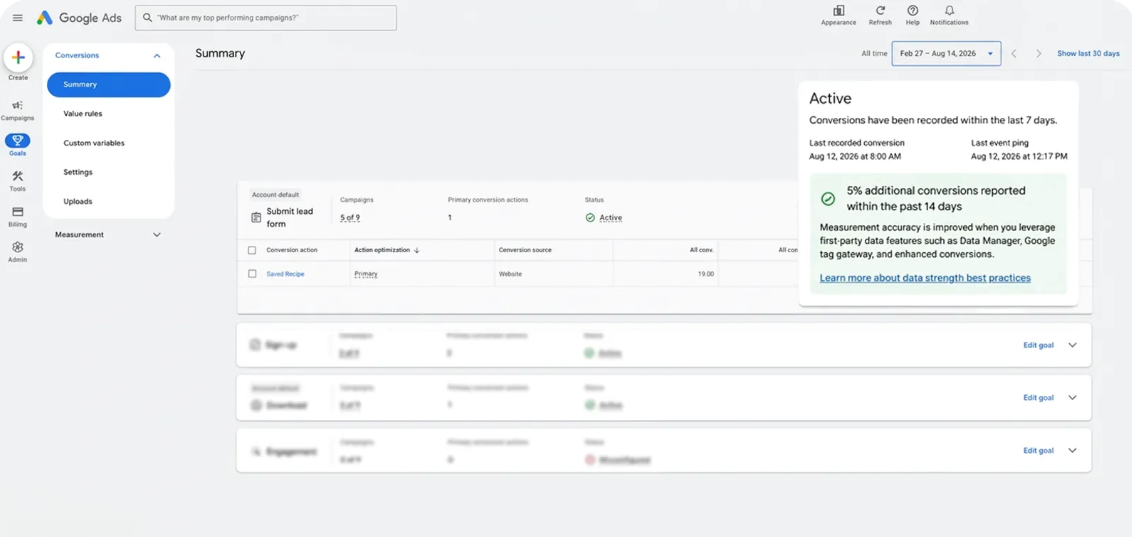Image resolution: width=1132 pixels, height=537 pixels.
Task: Tick the Saved Recipe row checkbox
Action: [252, 274]
